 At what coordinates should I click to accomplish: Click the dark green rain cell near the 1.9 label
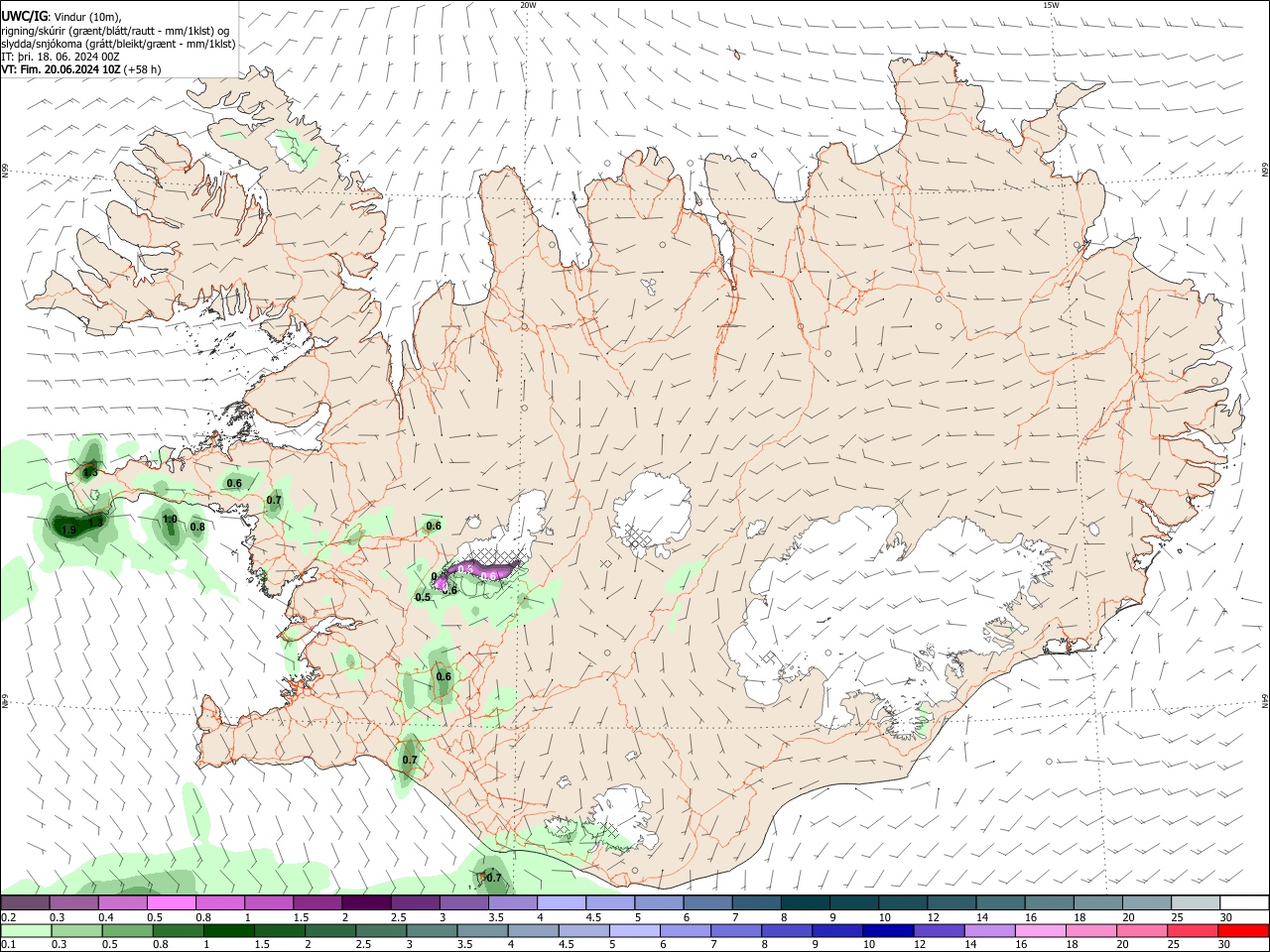click(79, 529)
